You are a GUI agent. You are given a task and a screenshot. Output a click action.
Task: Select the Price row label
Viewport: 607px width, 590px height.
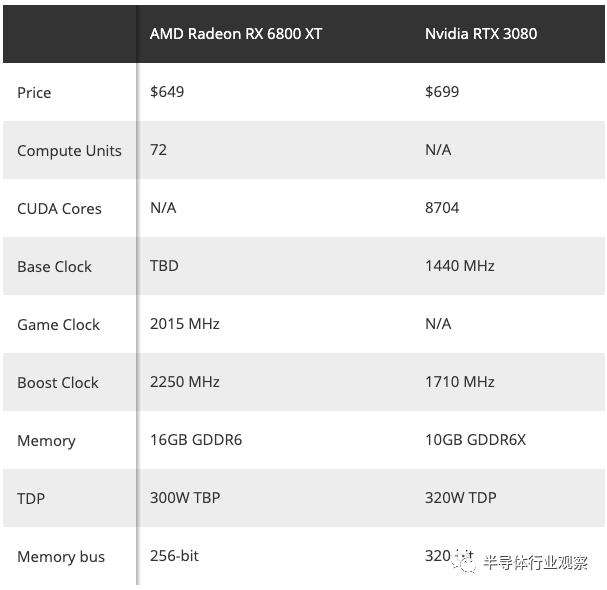(x=34, y=92)
